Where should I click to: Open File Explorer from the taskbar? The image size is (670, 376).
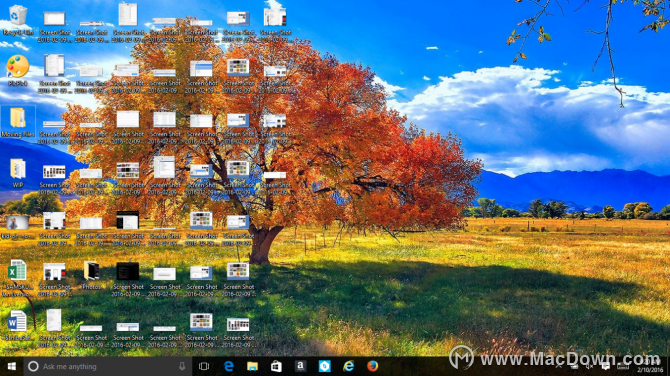[x=252, y=366]
